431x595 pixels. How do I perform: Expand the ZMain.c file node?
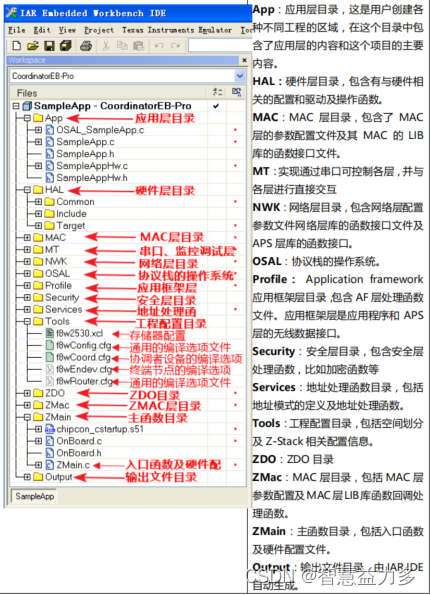38,465
